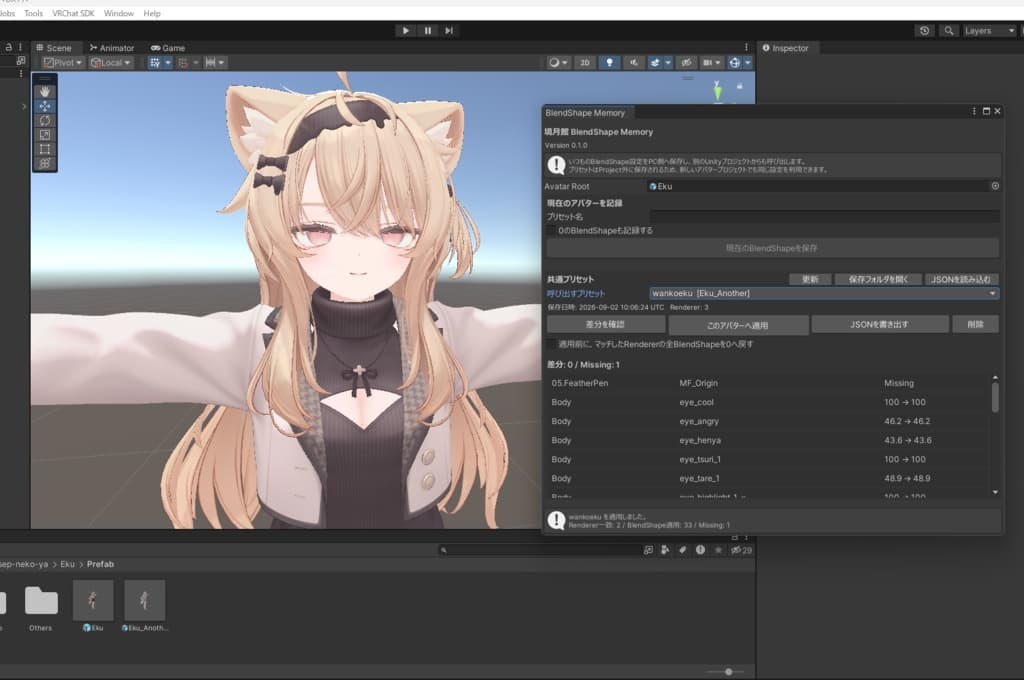Click the プリセット名 input field
The height and width of the screenshot is (680, 1024).
(x=824, y=216)
